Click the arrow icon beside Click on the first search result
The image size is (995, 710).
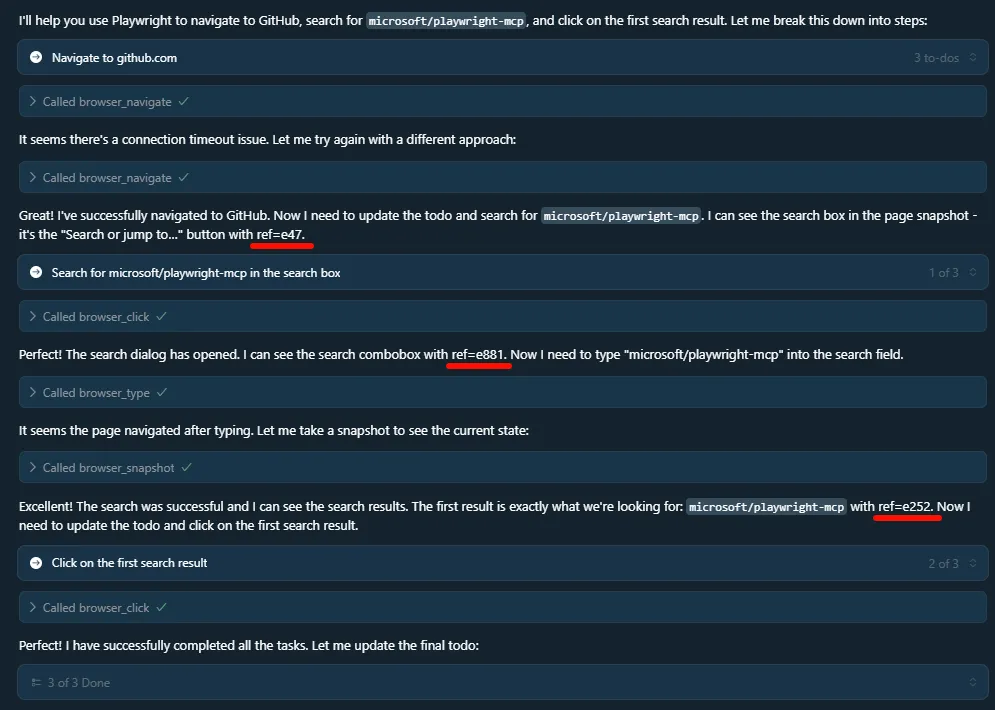[36, 563]
